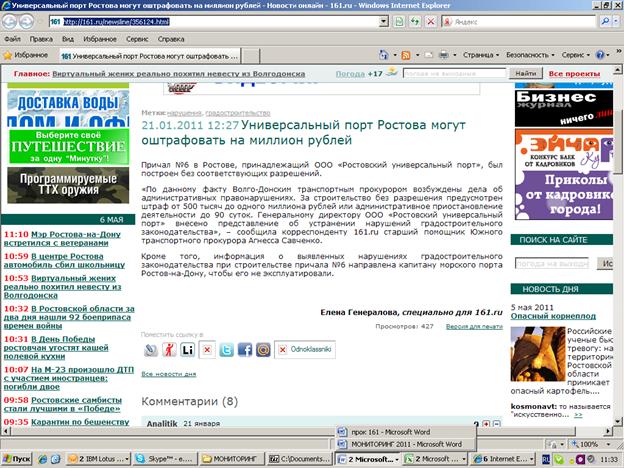The image size is (624, 468).
Task: Open the ДОСТАВКА ВОДЫ banner ad
Action: point(68,108)
